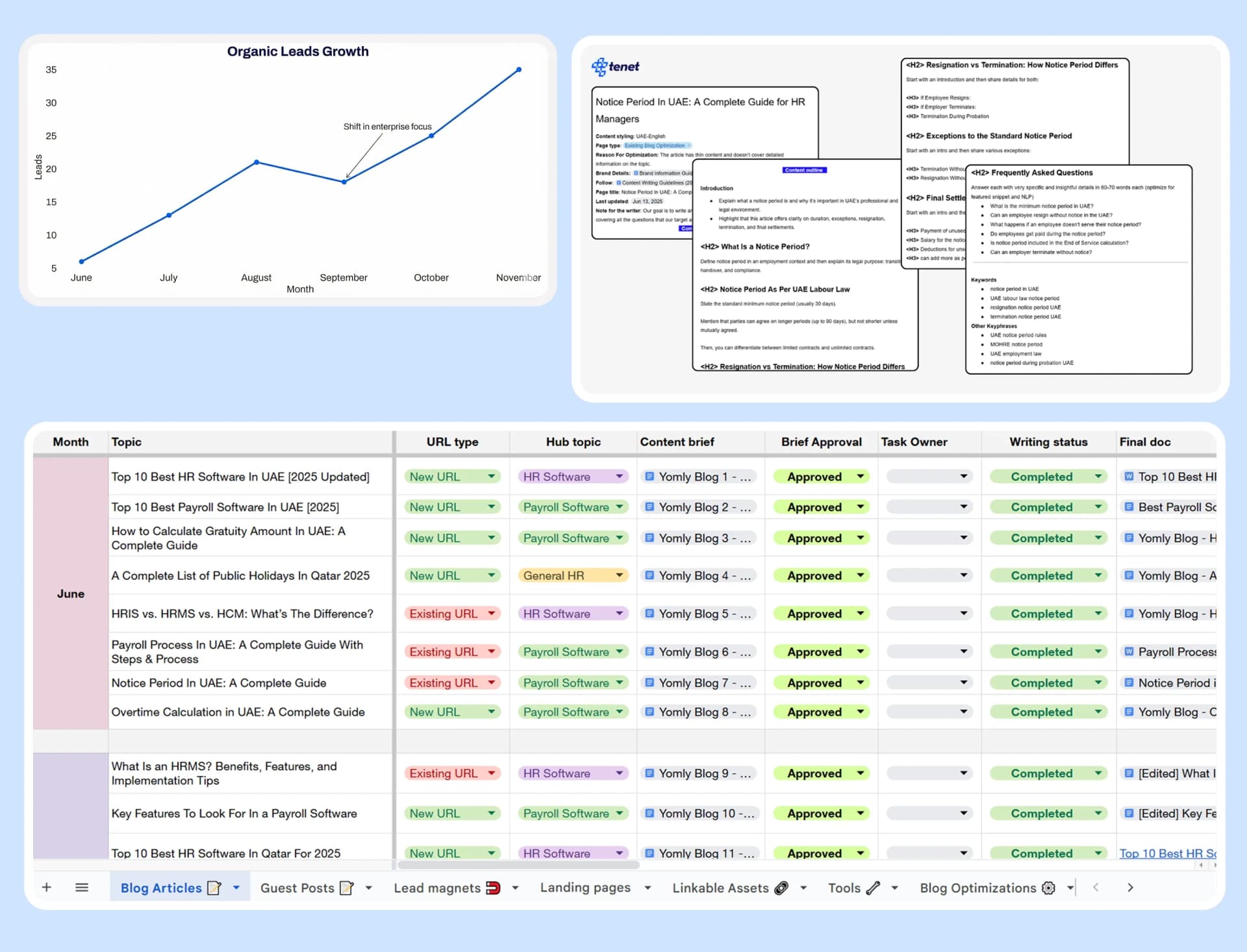
Task: Click the pencil icon on Blog Articles tab
Action: point(214,886)
